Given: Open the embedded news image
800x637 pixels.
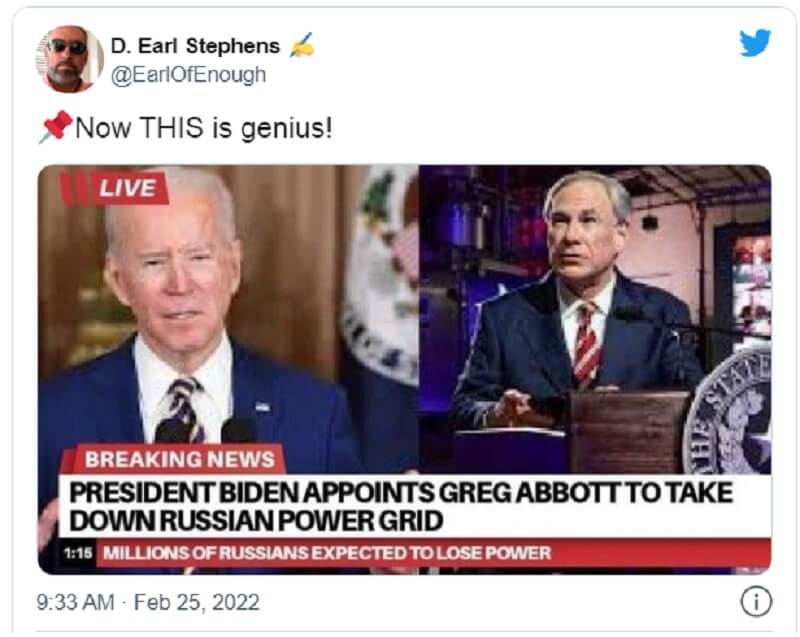Looking at the screenshot, I should 405,369.
